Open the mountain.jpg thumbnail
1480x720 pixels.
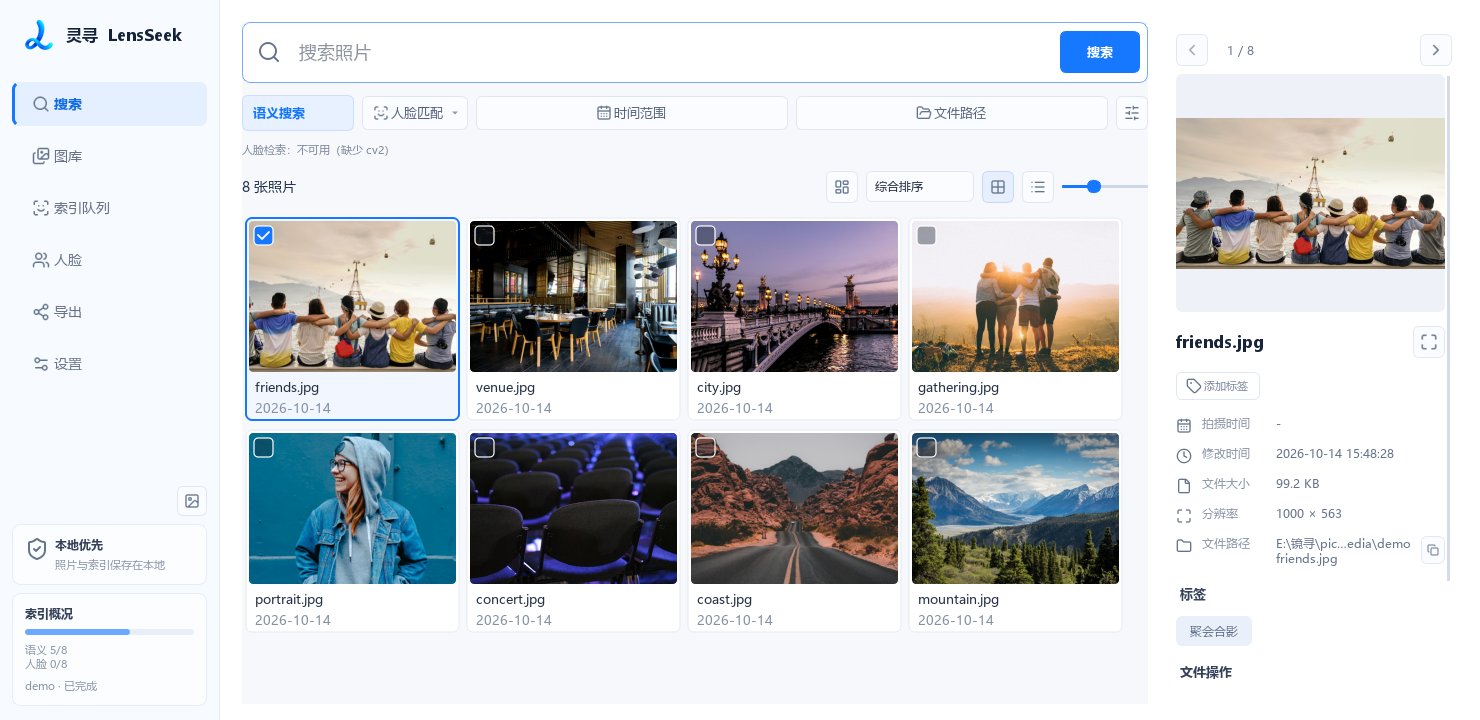1016,508
